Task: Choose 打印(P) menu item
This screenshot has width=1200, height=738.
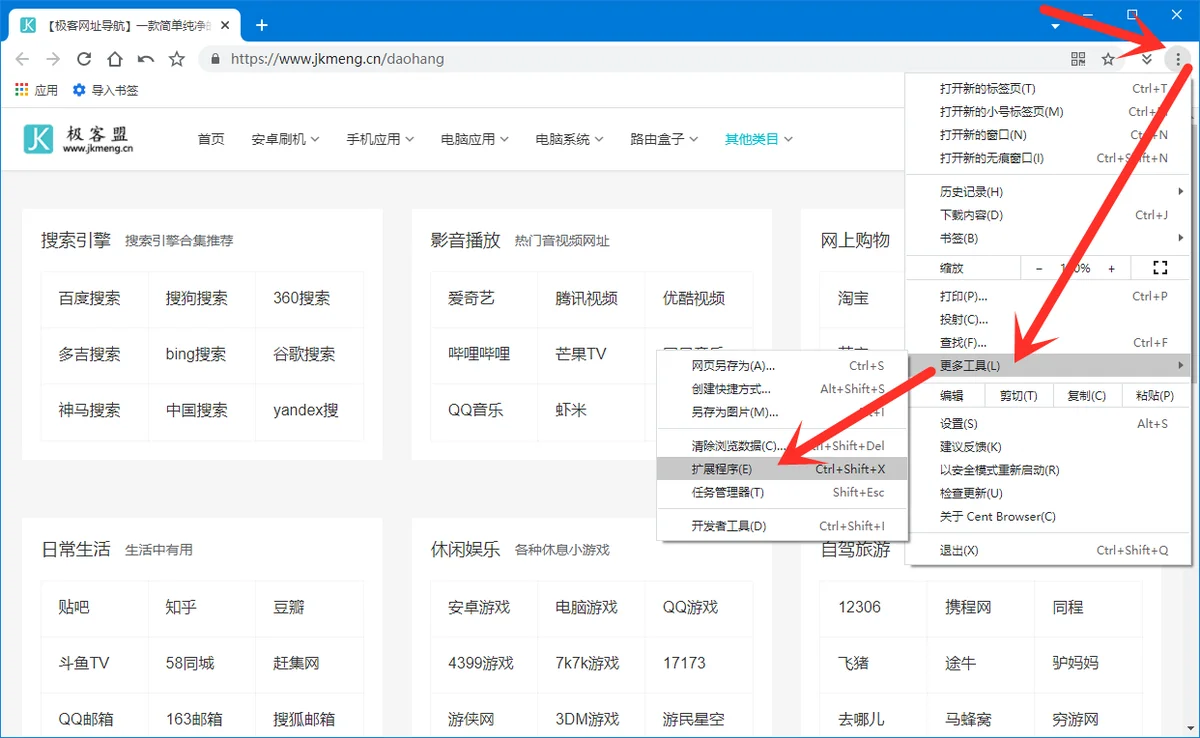Action: (x=1050, y=297)
